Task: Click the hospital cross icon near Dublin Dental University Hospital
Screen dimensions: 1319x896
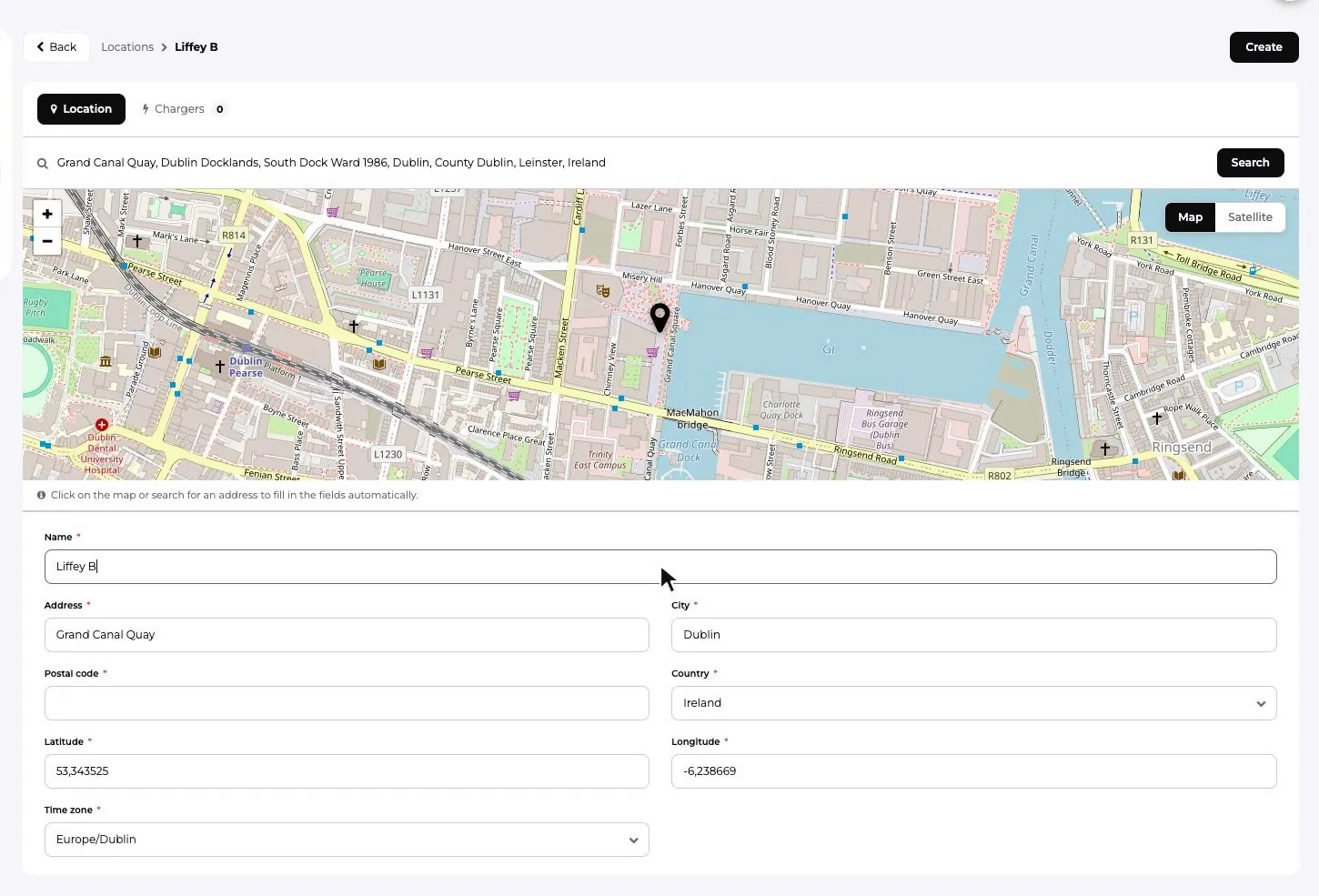Action: click(102, 425)
